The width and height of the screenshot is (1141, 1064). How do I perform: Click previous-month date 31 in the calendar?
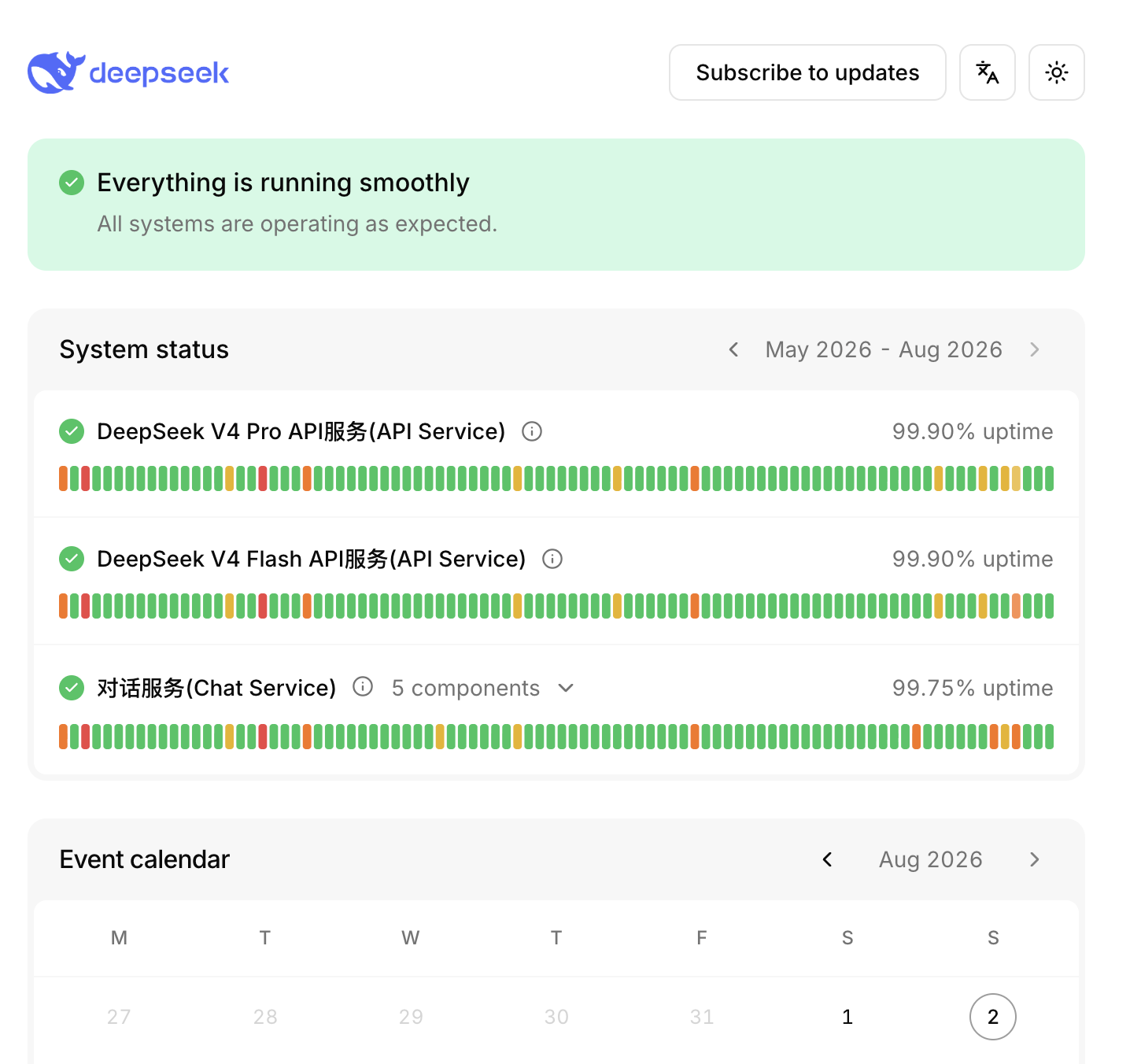tap(702, 1017)
